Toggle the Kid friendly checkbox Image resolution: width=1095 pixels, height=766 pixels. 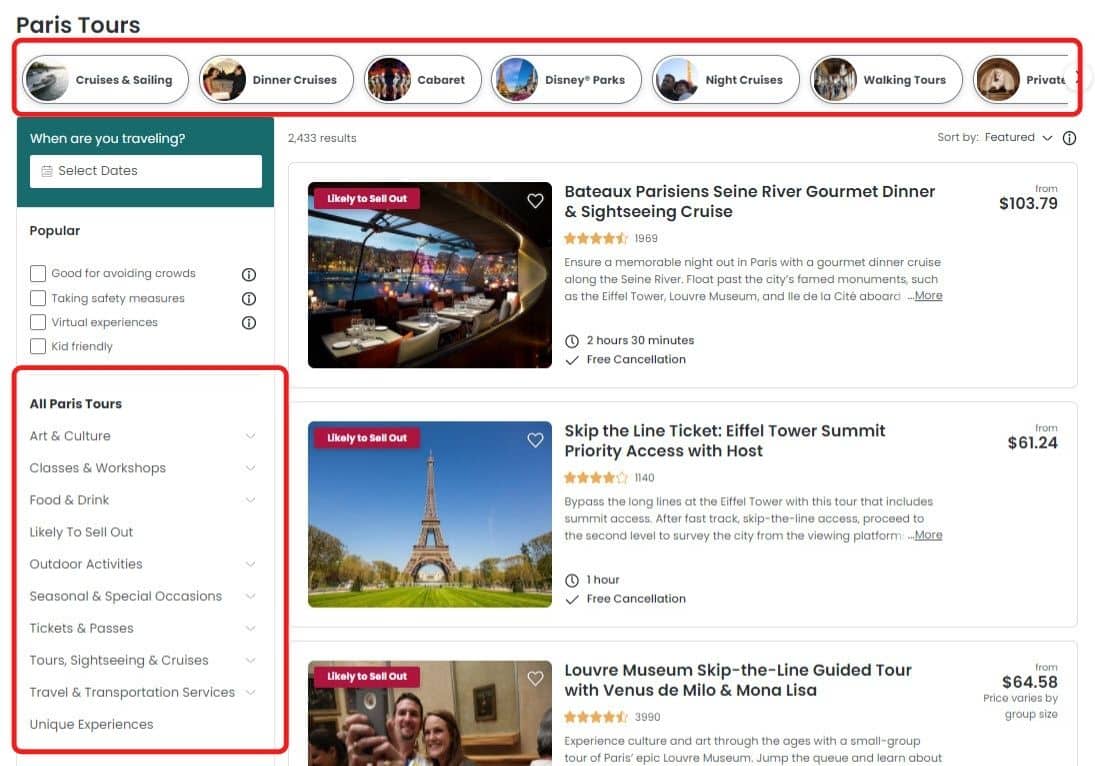tap(38, 346)
